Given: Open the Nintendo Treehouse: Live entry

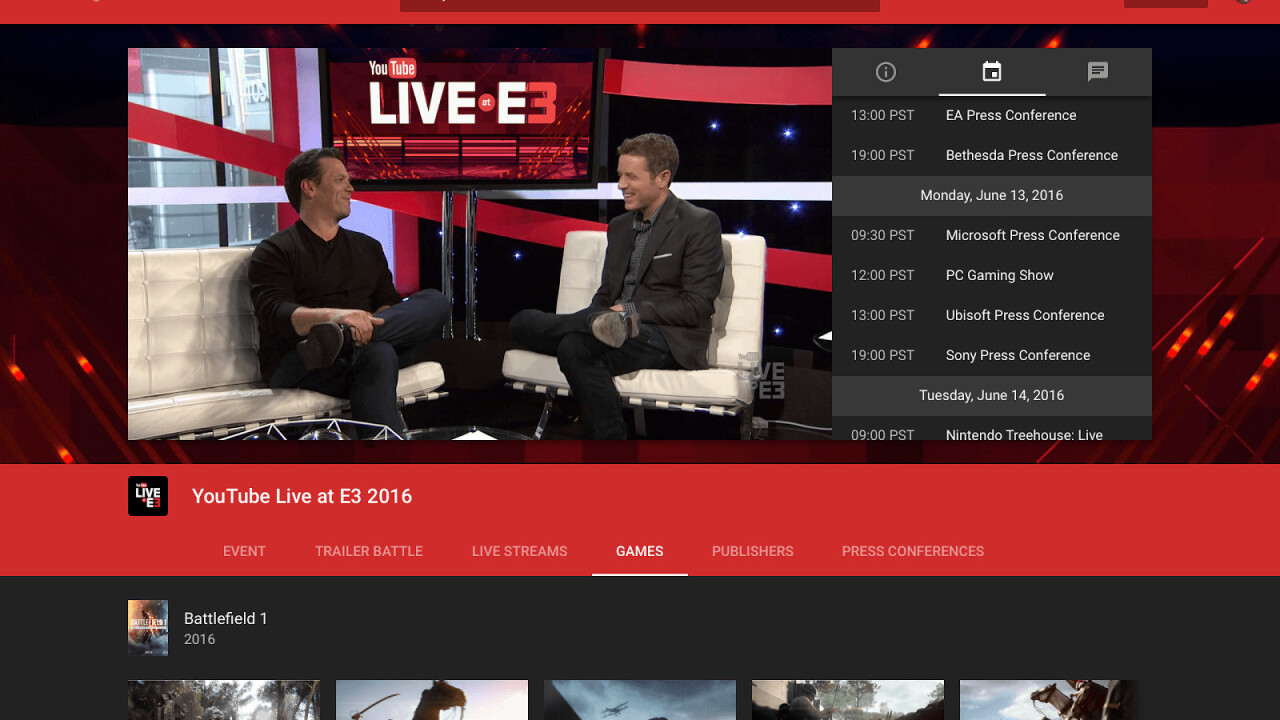Looking at the screenshot, I should [1023, 435].
